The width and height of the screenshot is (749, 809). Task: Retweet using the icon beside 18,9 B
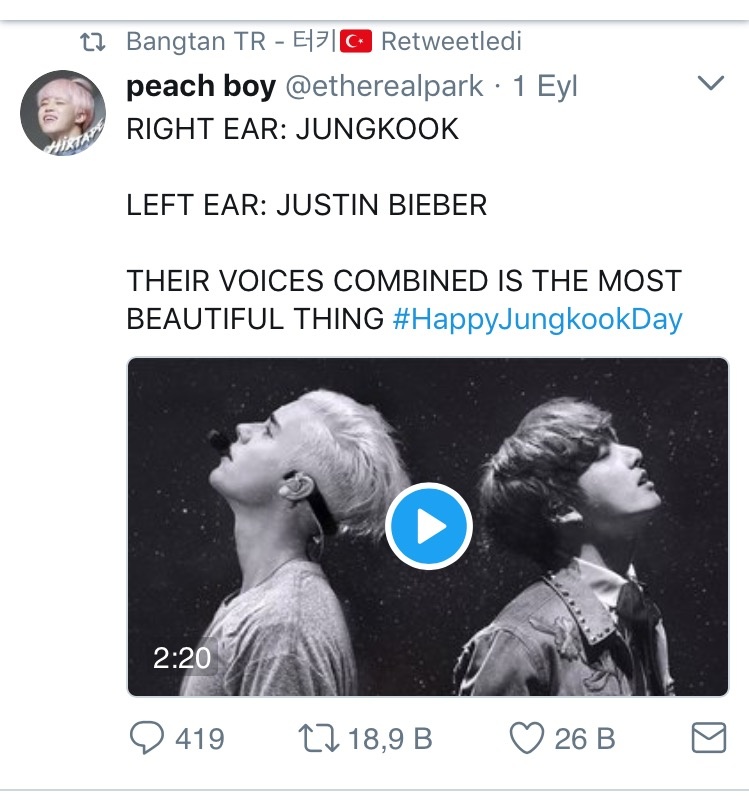(318, 739)
